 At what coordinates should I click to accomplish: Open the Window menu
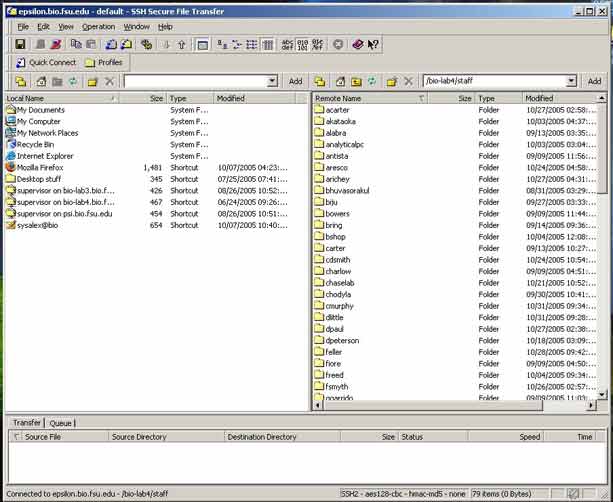coord(136,27)
